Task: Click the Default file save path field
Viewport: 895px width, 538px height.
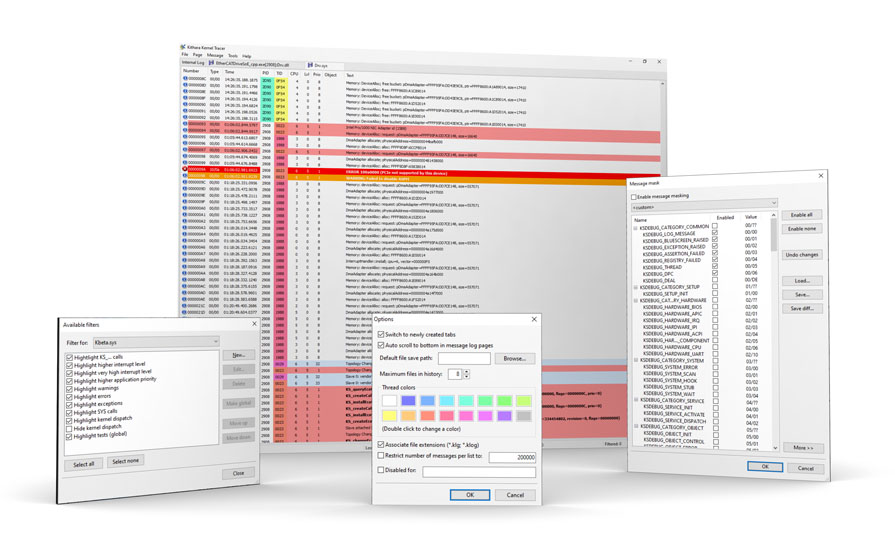Action: [x=464, y=358]
